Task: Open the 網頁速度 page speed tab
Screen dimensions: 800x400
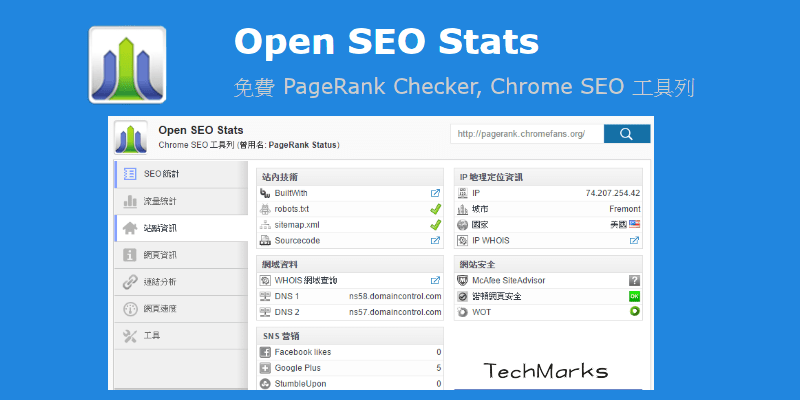Action: pos(180,309)
